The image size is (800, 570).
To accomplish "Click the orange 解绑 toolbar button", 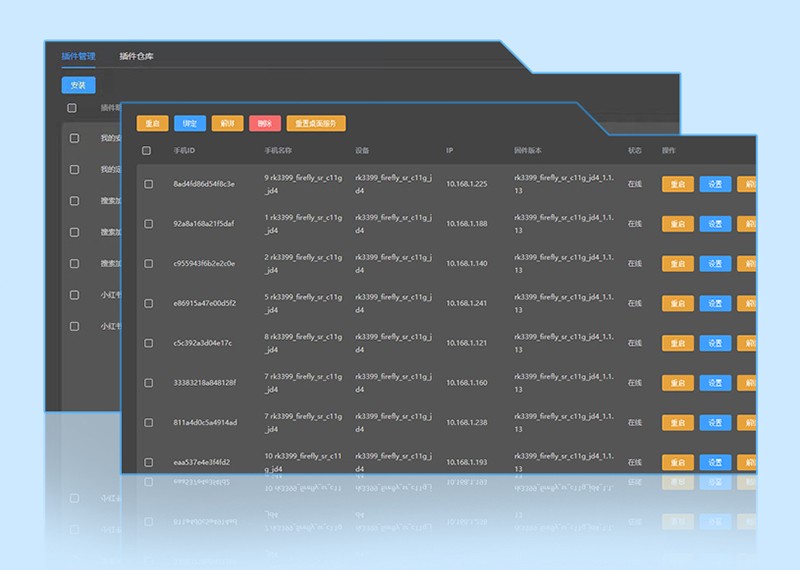I will click(228, 123).
